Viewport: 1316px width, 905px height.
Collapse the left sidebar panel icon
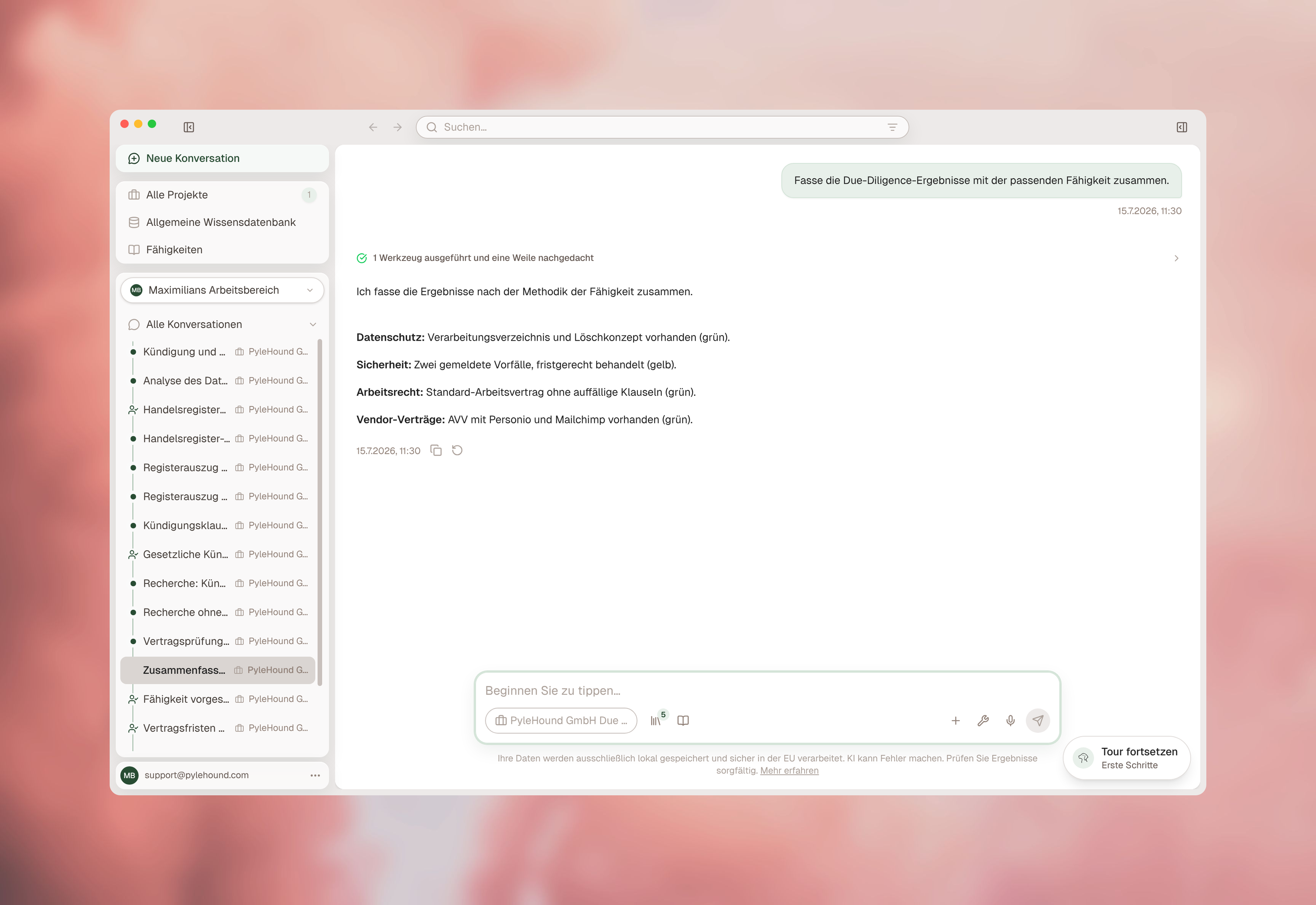[x=189, y=127]
